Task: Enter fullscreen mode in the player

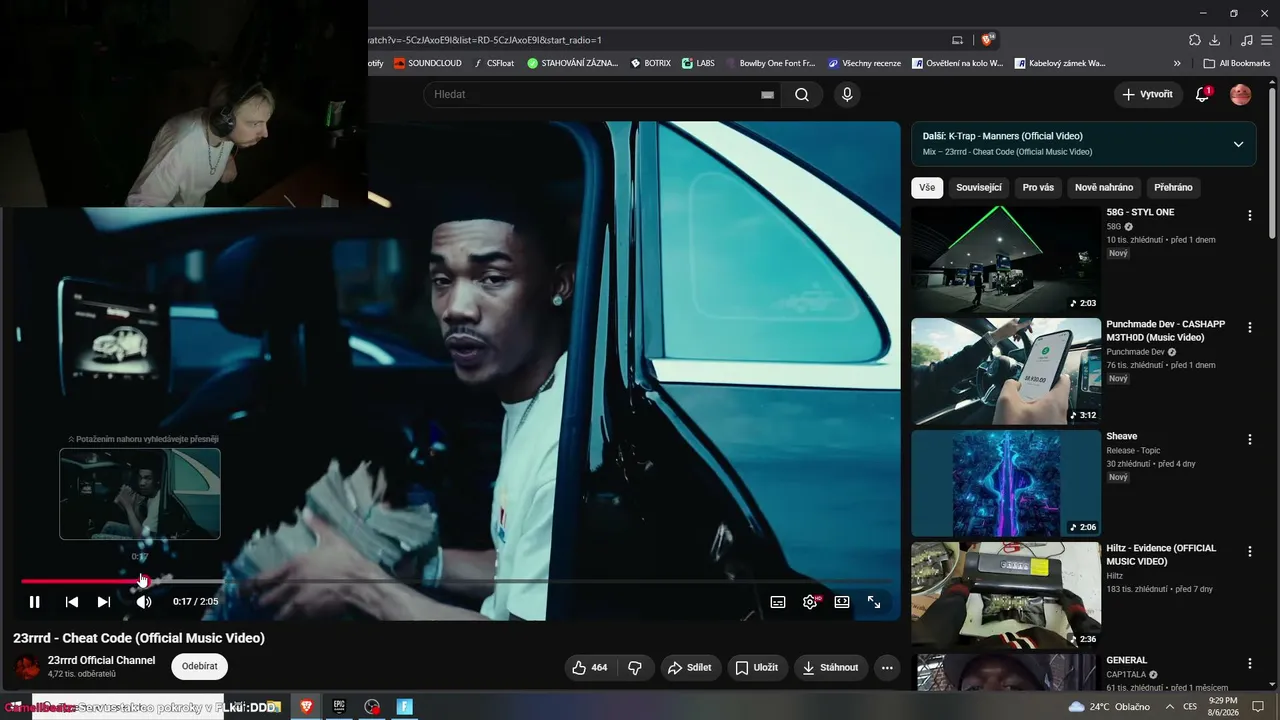Action: (874, 602)
